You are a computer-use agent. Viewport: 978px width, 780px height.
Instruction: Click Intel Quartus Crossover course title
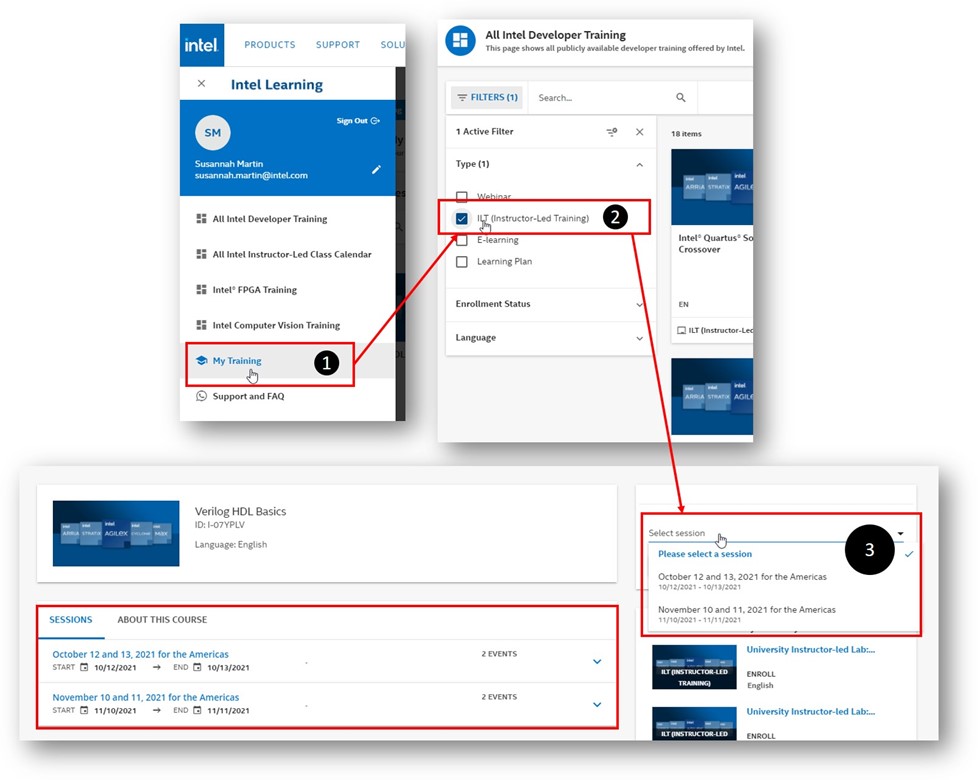(x=715, y=244)
